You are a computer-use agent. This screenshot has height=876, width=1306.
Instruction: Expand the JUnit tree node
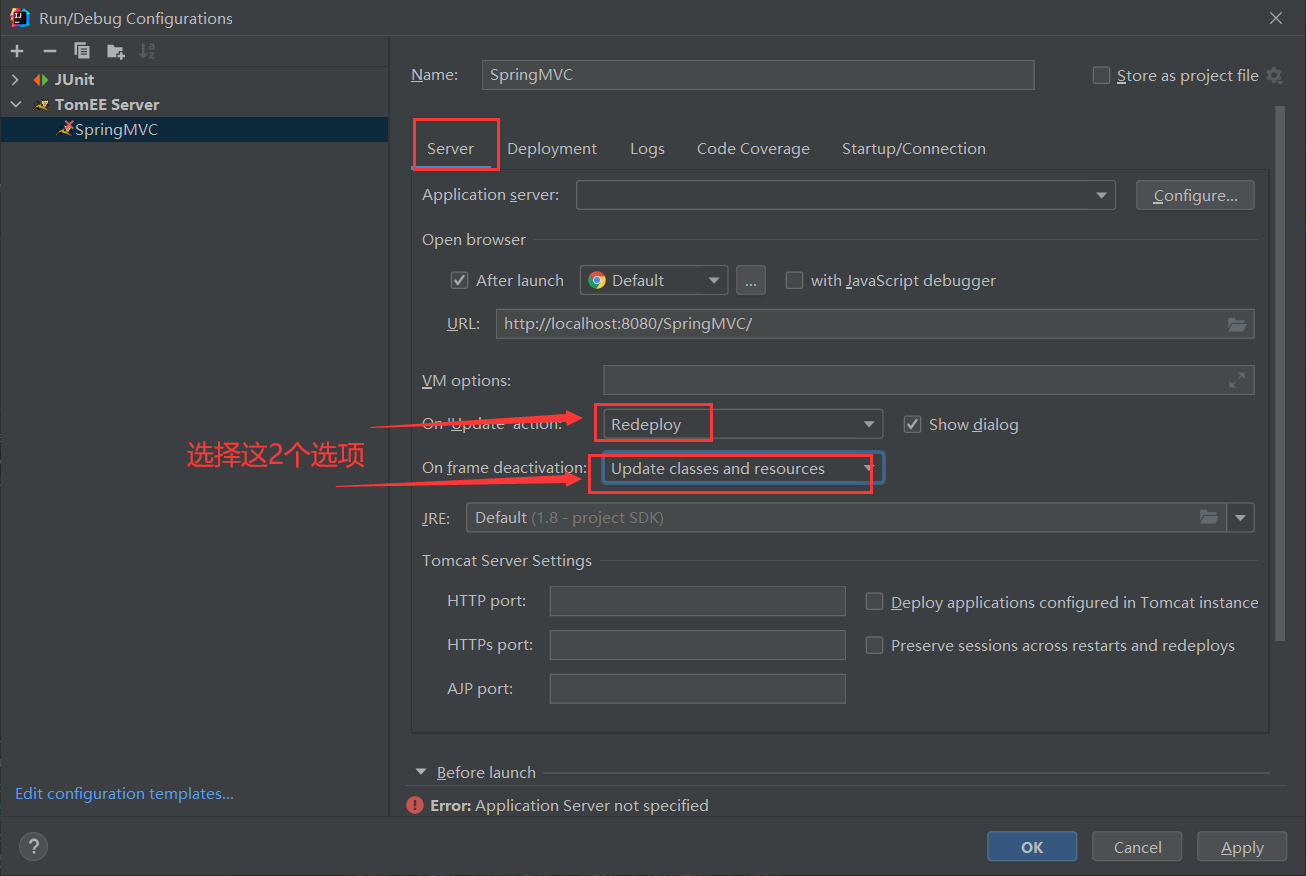(x=15, y=79)
